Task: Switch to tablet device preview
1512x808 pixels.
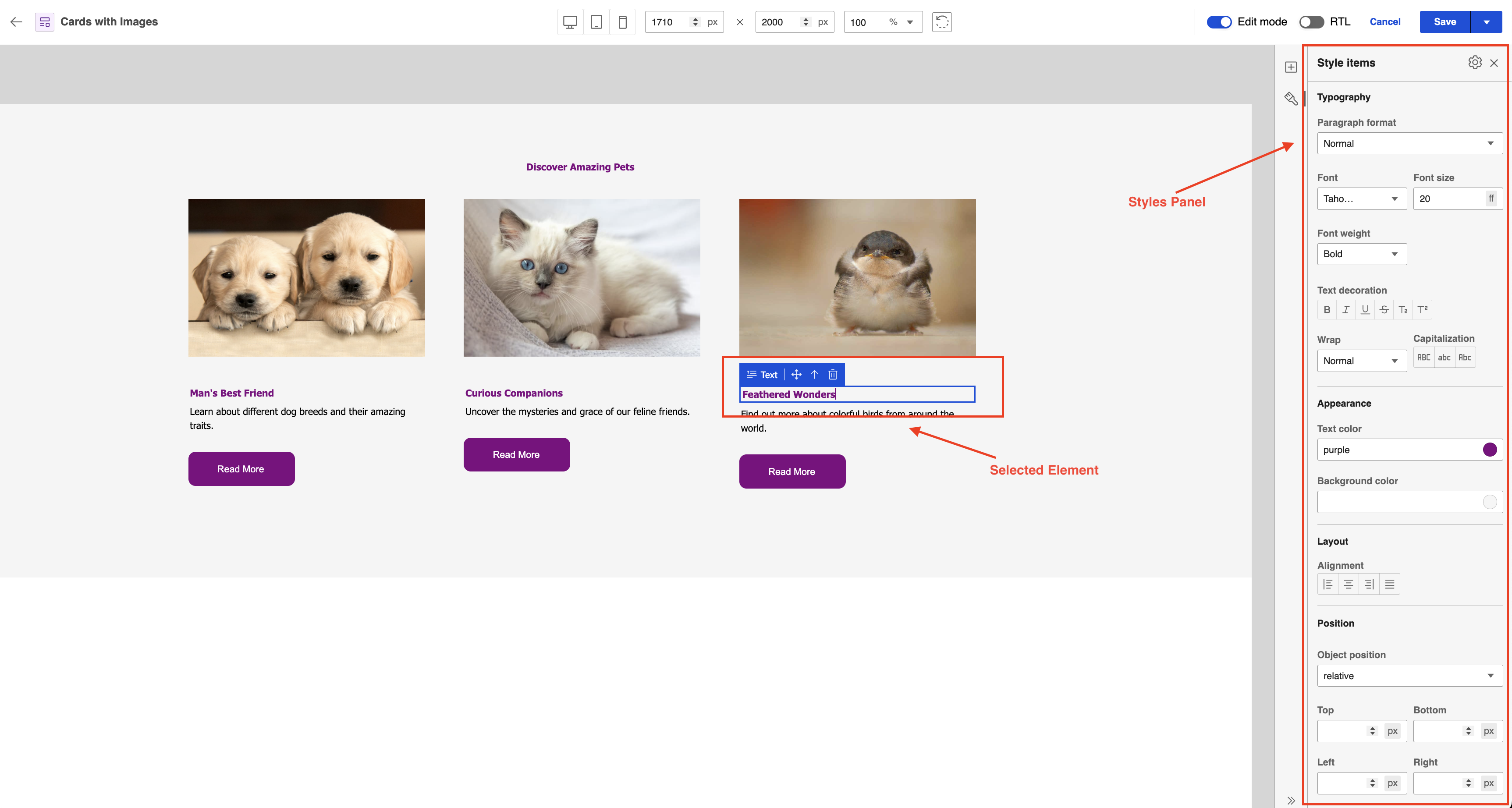Action: coord(596,22)
